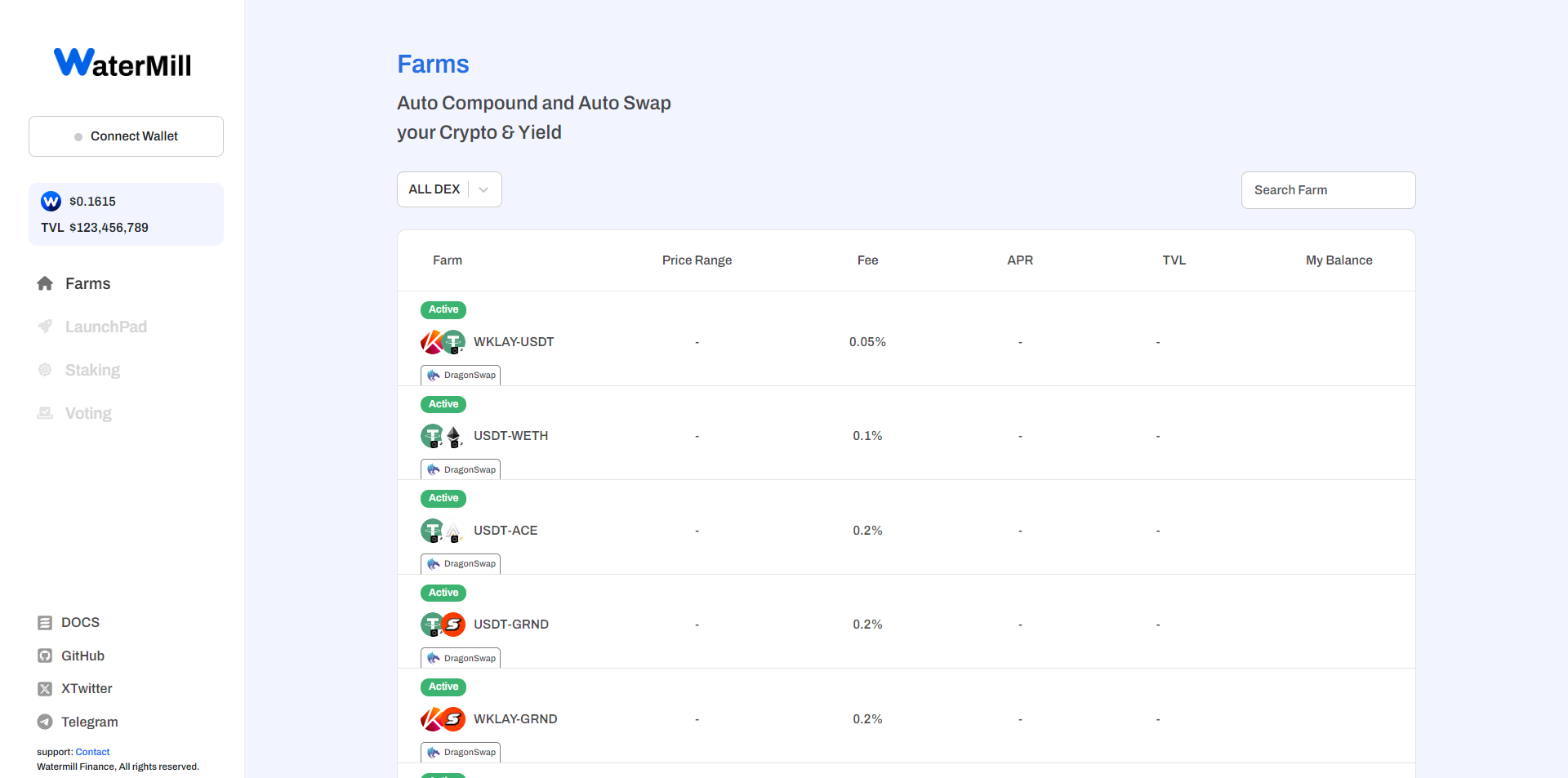Click the W token price icon
The height and width of the screenshot is (778, 1568).
click(51, 201)
